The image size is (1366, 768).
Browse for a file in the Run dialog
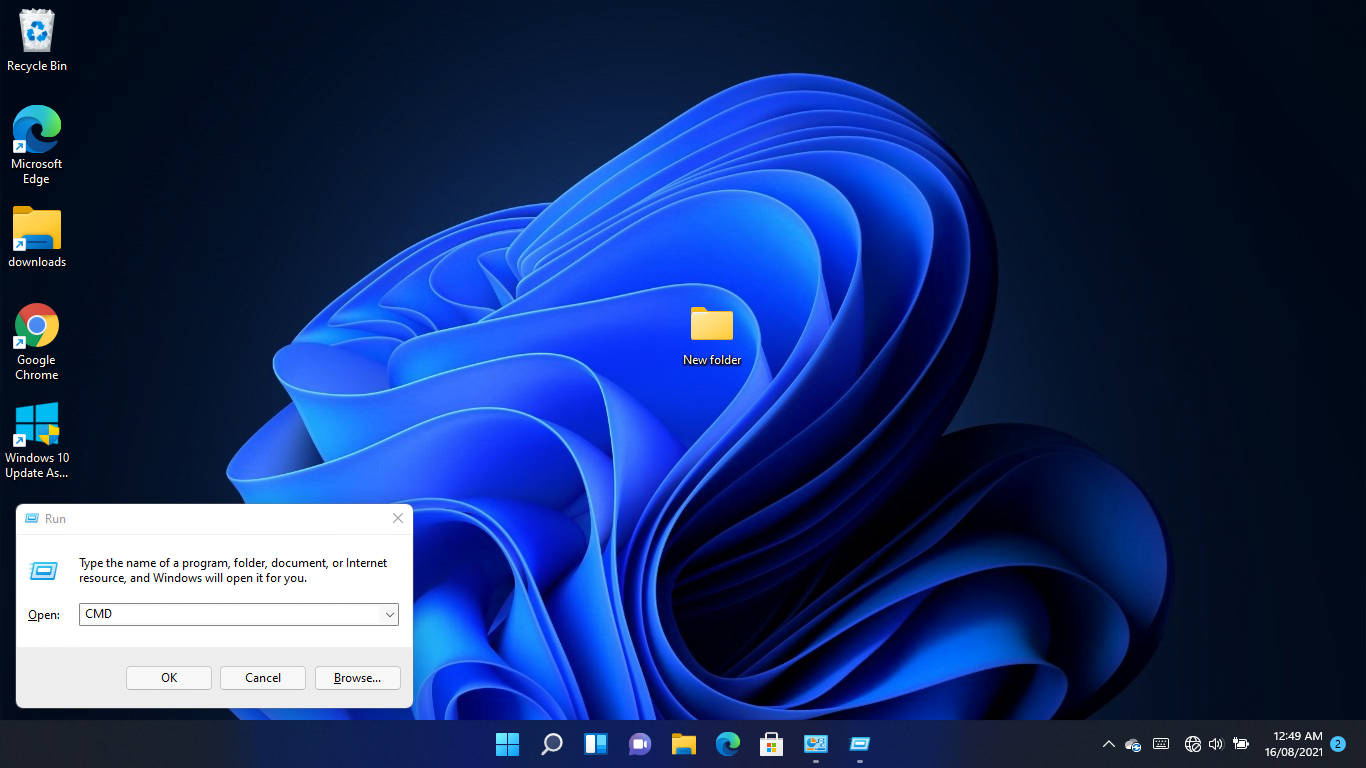pos(357,677)
